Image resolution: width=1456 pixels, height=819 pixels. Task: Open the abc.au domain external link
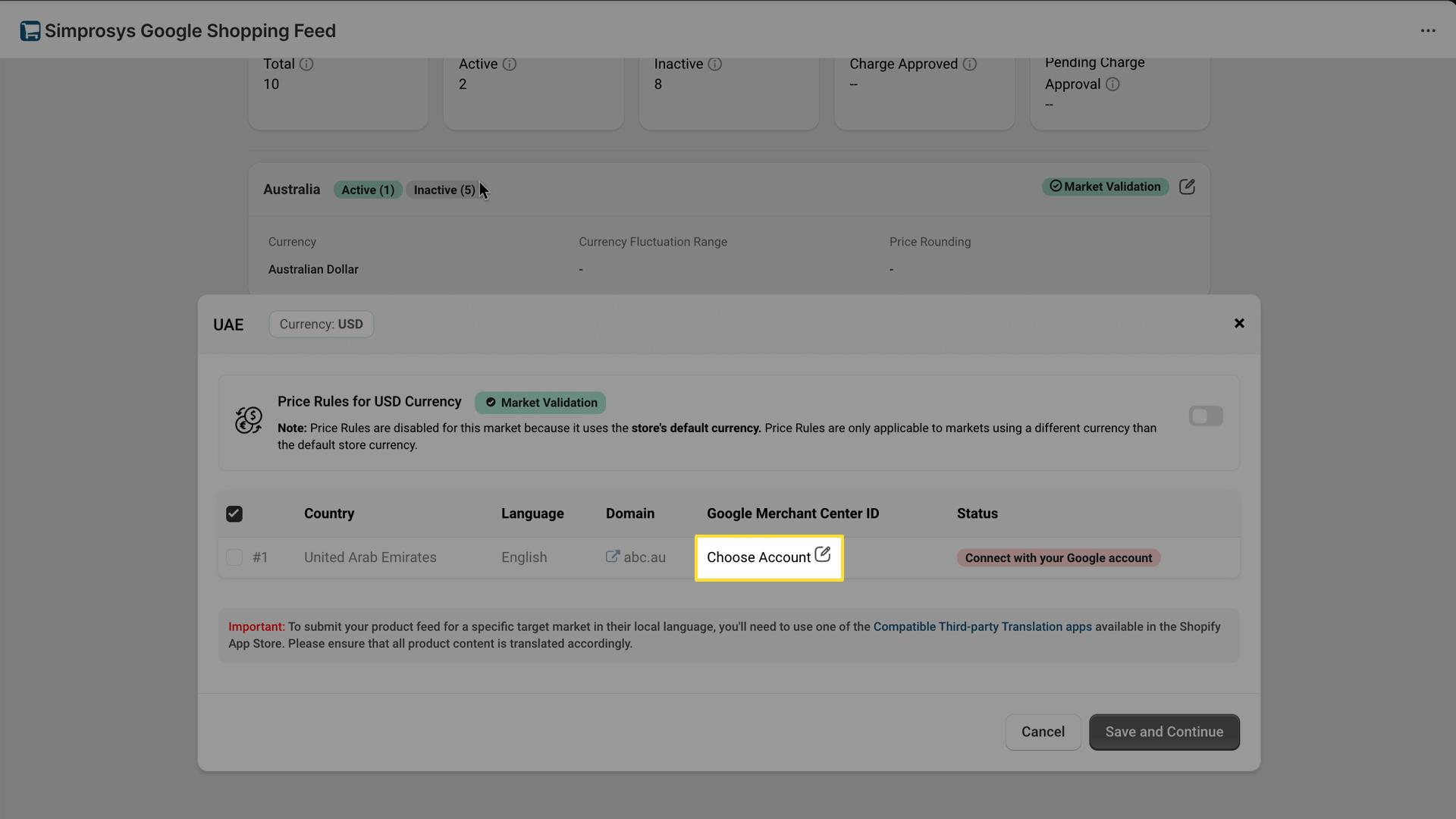click(613, 557)
